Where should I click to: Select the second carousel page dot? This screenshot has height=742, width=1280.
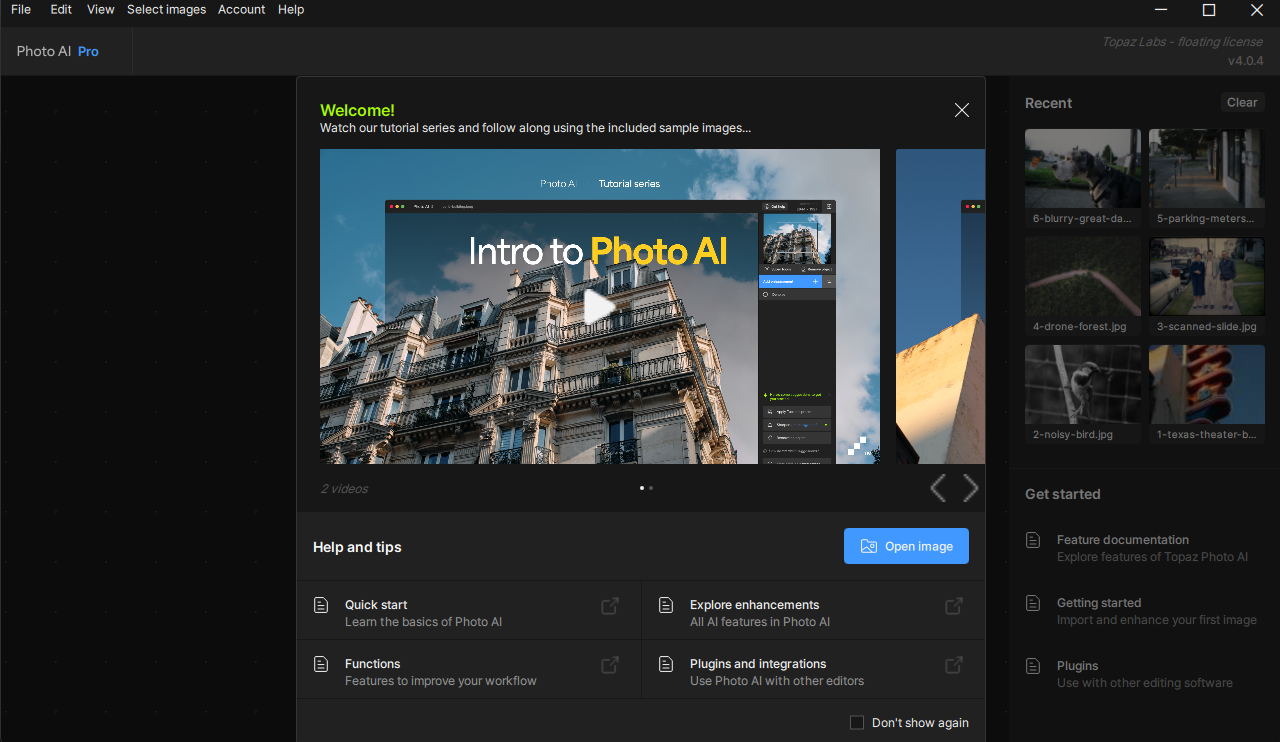(651, 488)
